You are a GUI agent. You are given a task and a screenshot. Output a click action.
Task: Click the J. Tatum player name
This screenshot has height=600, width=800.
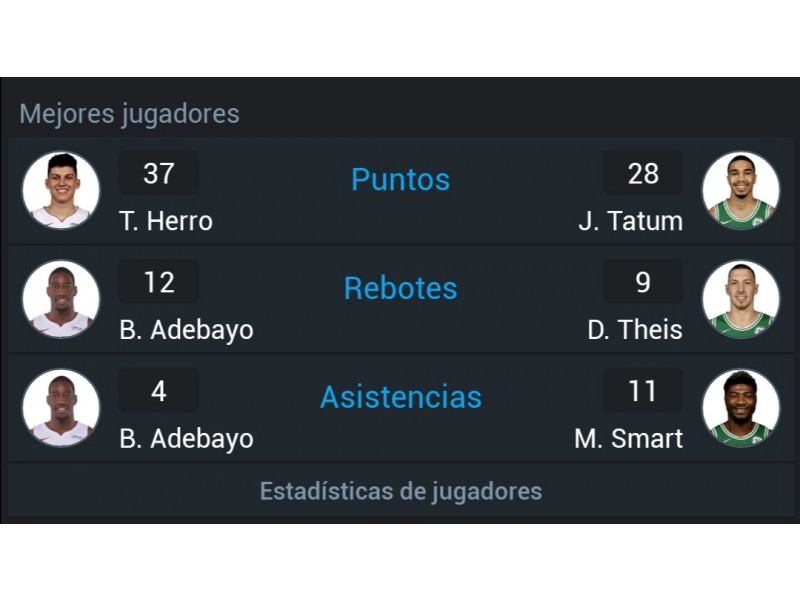pyautogui.click(x=631, y=221)
